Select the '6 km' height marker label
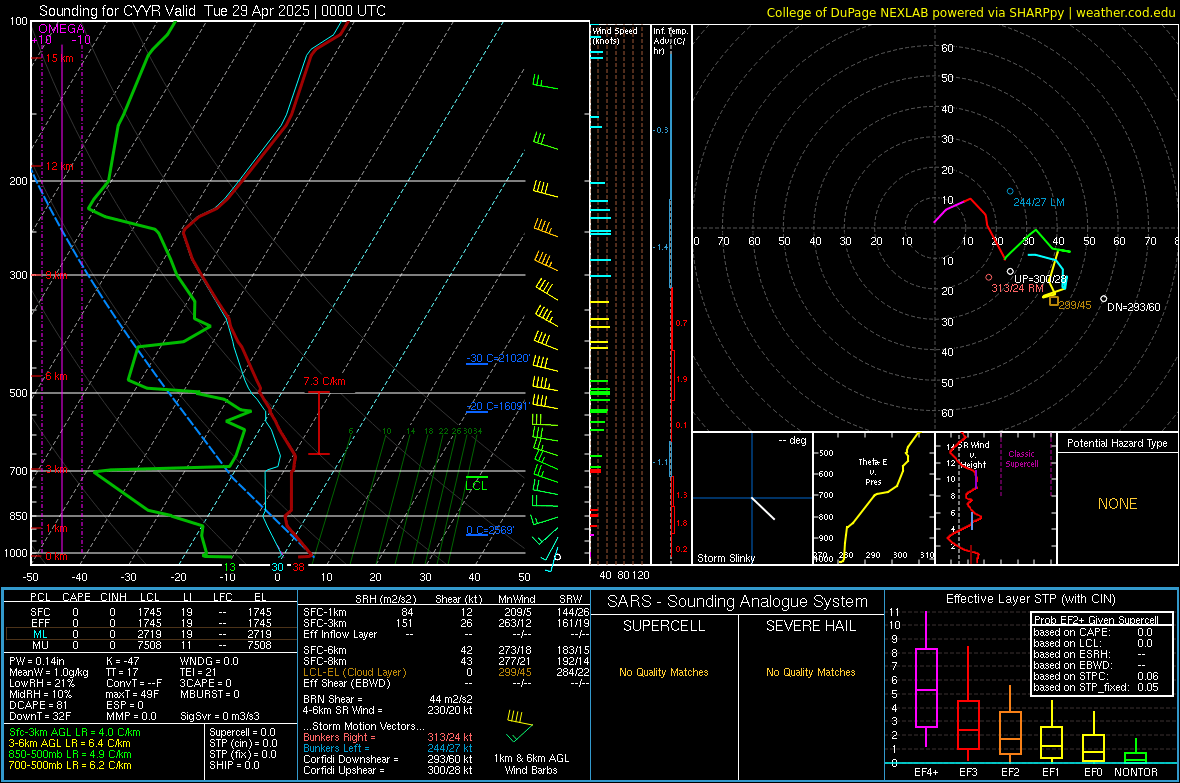The height and width of the screenshot is (783, 1180). [56, 376]
